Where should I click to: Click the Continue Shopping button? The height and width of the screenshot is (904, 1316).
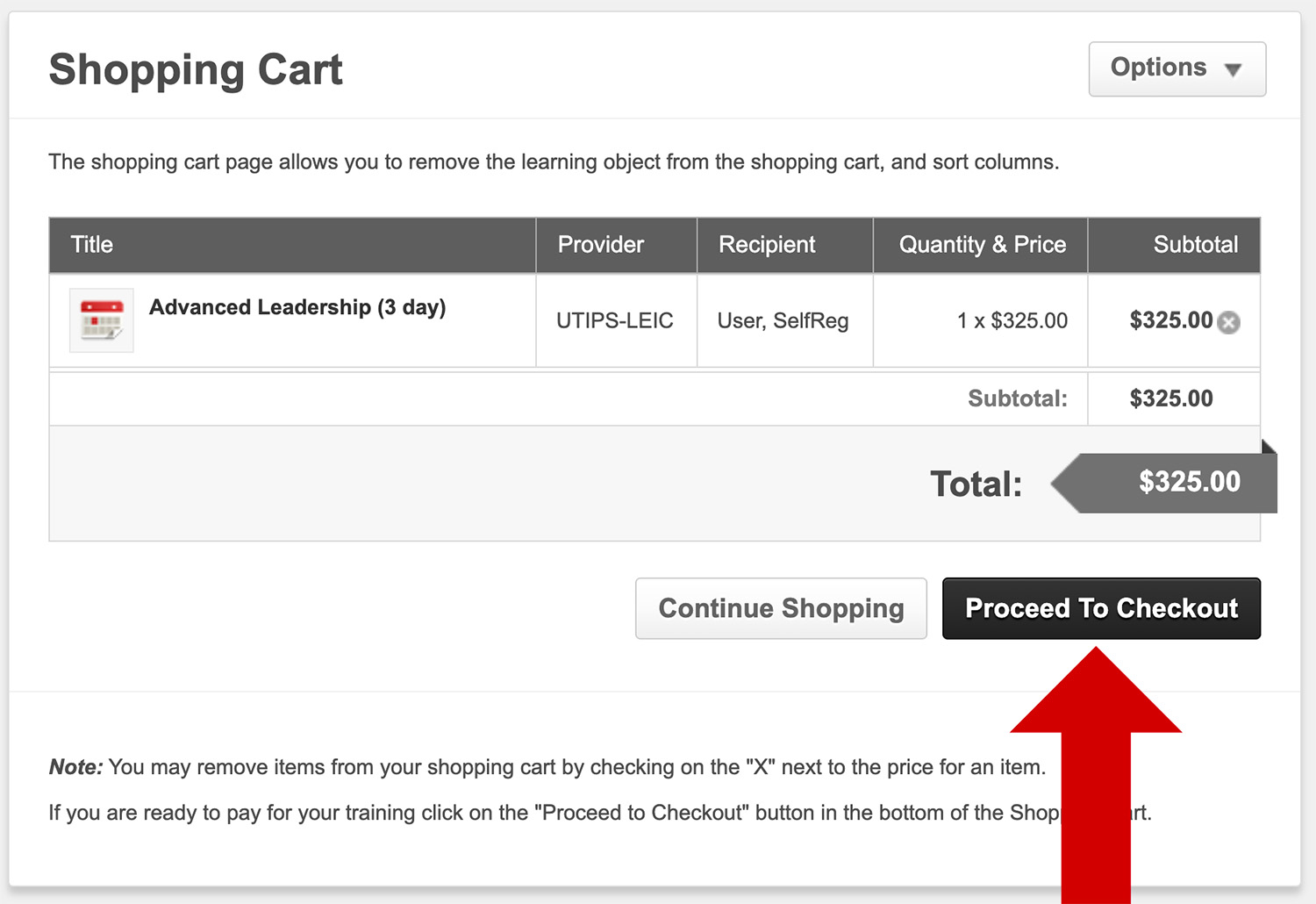tap(780, 608)
